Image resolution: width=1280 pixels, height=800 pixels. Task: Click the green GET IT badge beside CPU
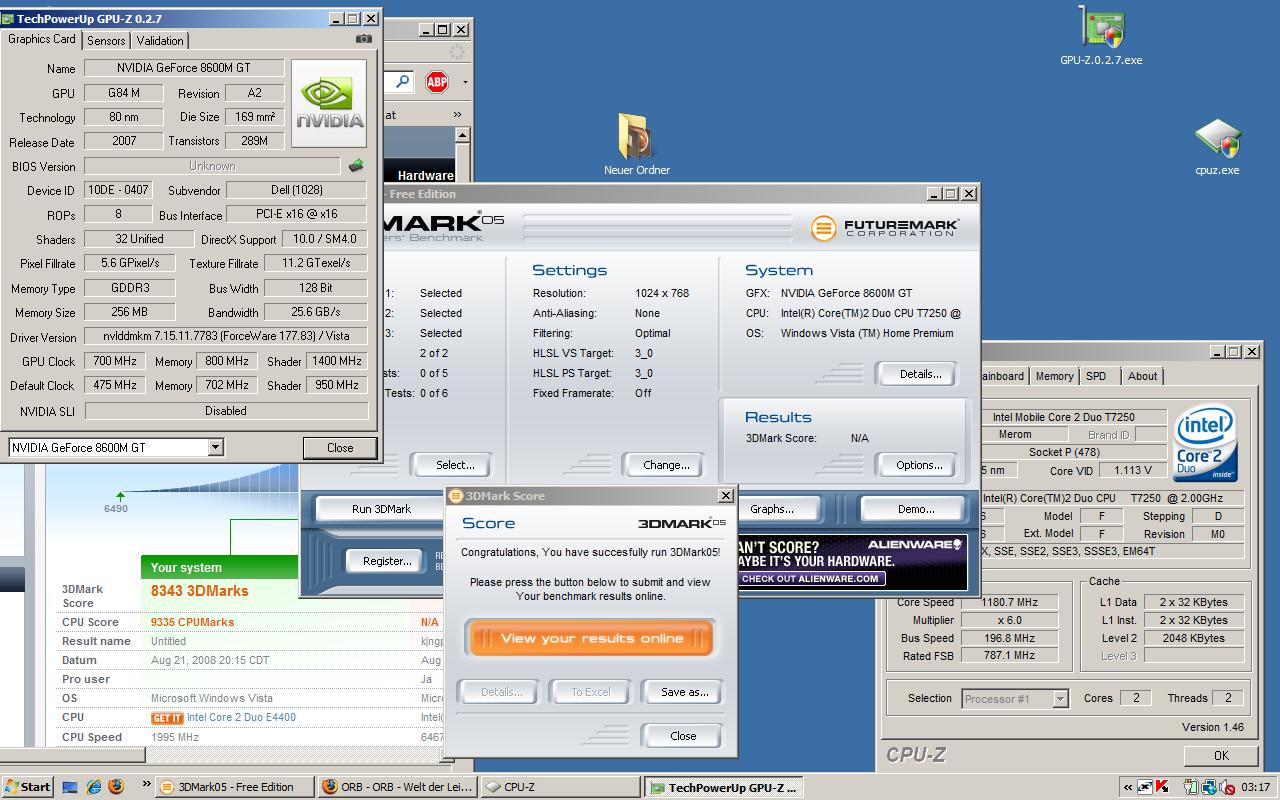click(x=167, y=718)
